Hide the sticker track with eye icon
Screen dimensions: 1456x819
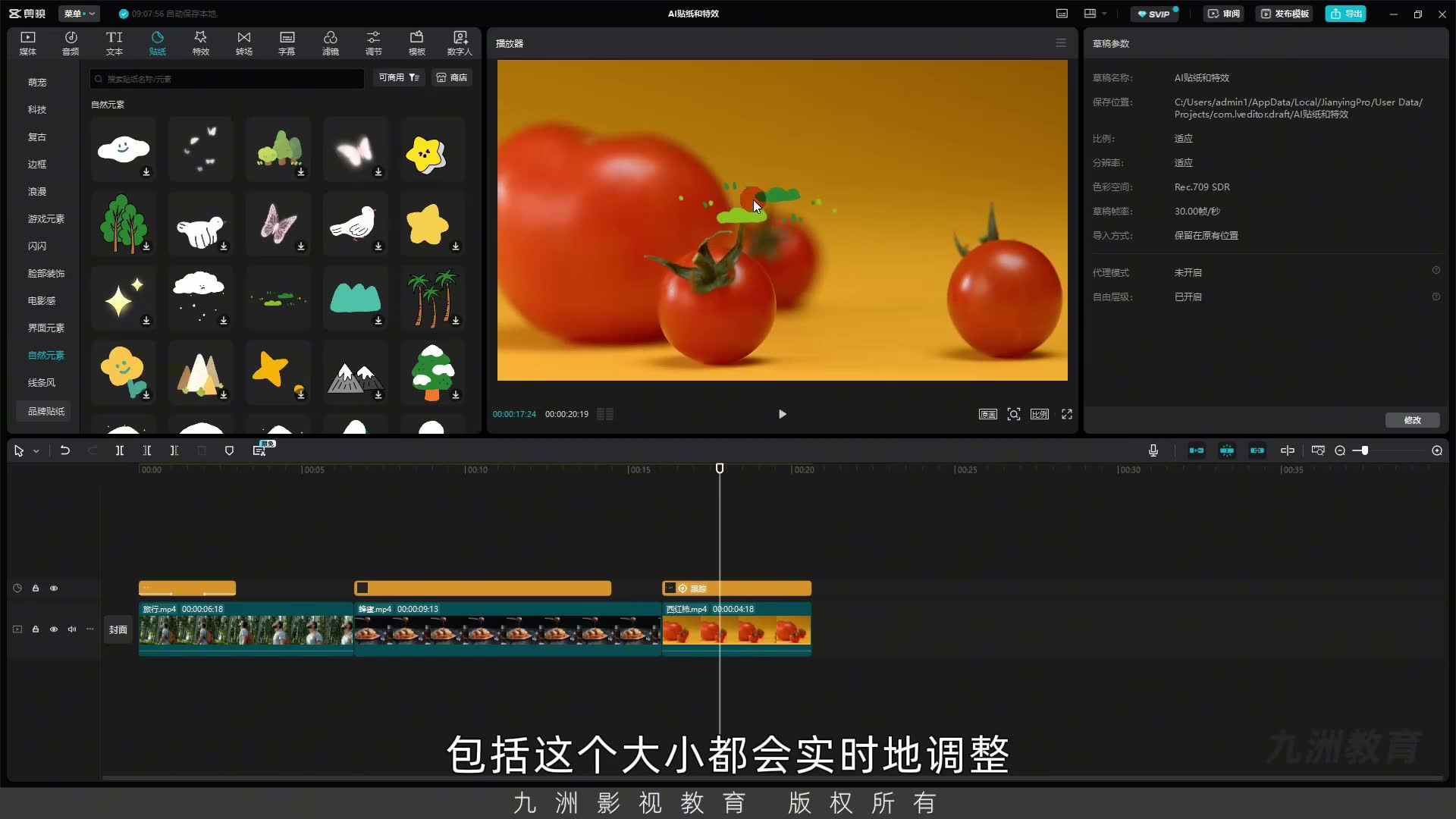pyautogui.click(x=54, y=588)
